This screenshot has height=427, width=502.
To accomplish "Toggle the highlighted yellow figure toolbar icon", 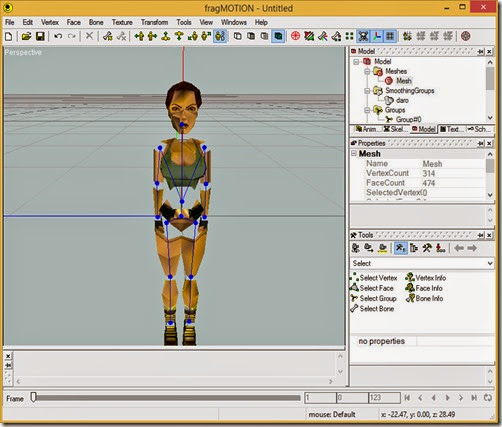I will (220, 36).
